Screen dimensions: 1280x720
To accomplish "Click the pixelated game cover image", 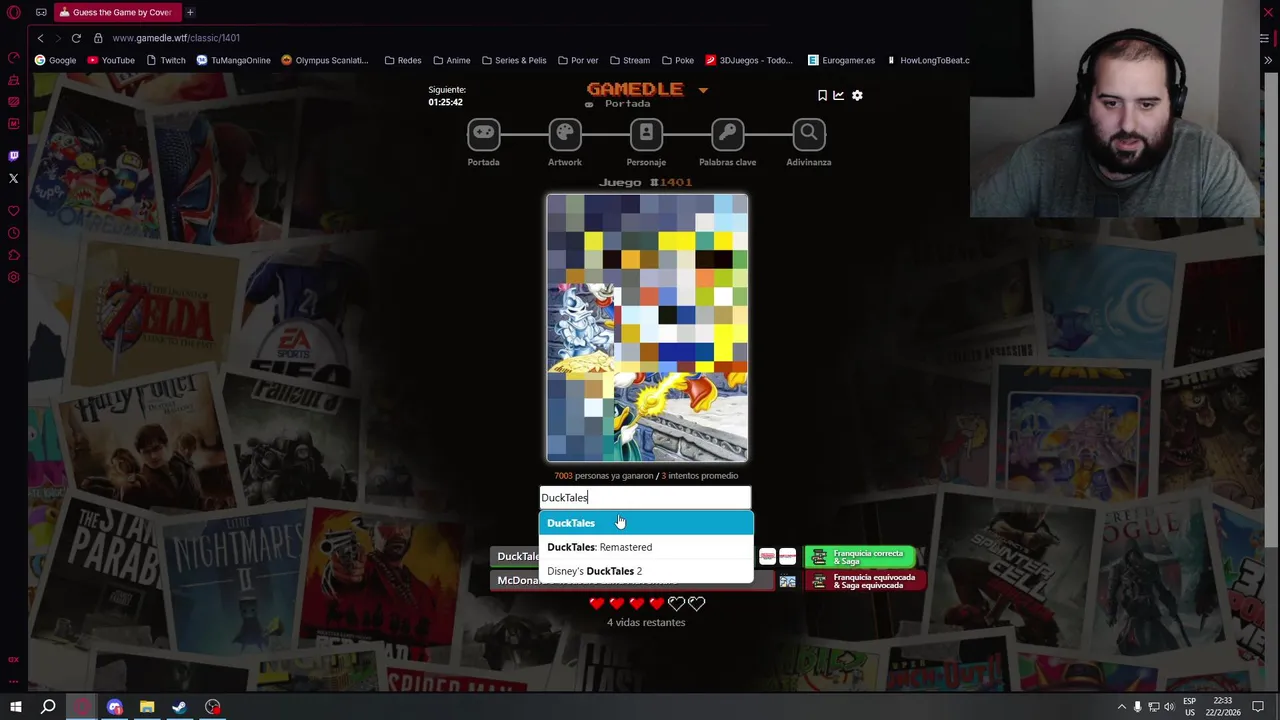I will point(647,328).
